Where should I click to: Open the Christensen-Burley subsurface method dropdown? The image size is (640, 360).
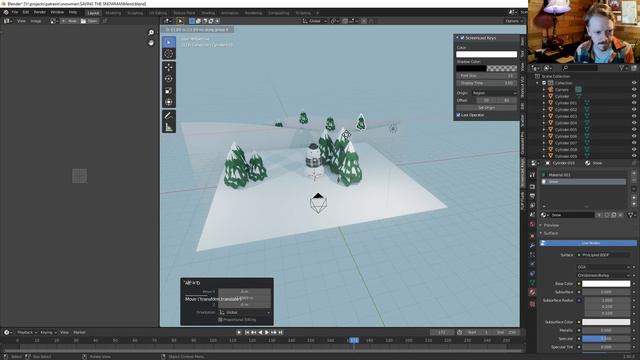(x=604, y=276)
